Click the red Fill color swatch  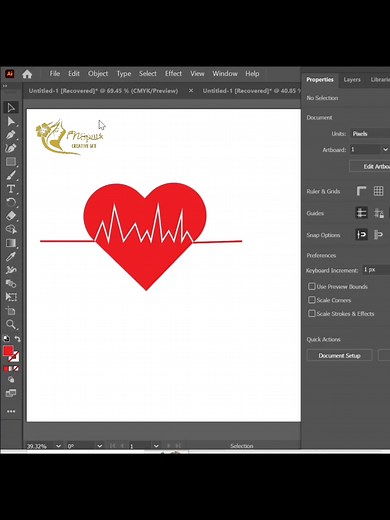[x=8, y=351]
